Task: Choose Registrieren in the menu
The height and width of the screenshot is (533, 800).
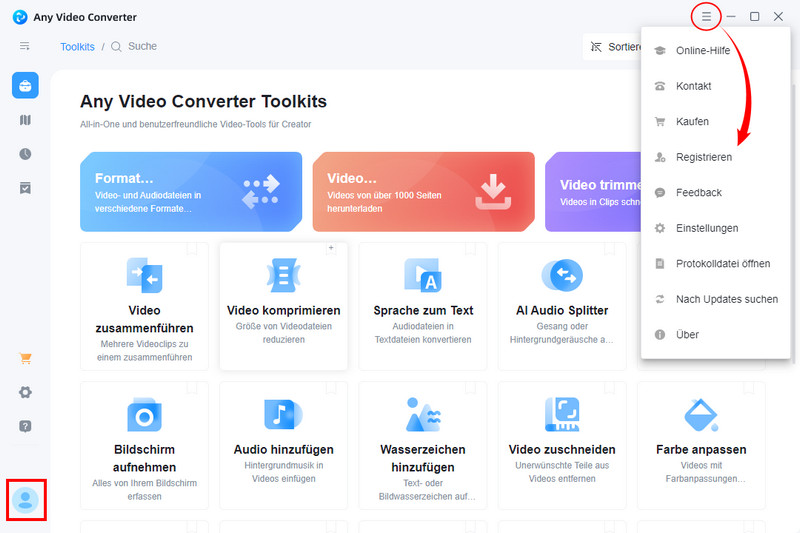Action: pyautogui.click(x=715, y=157)
